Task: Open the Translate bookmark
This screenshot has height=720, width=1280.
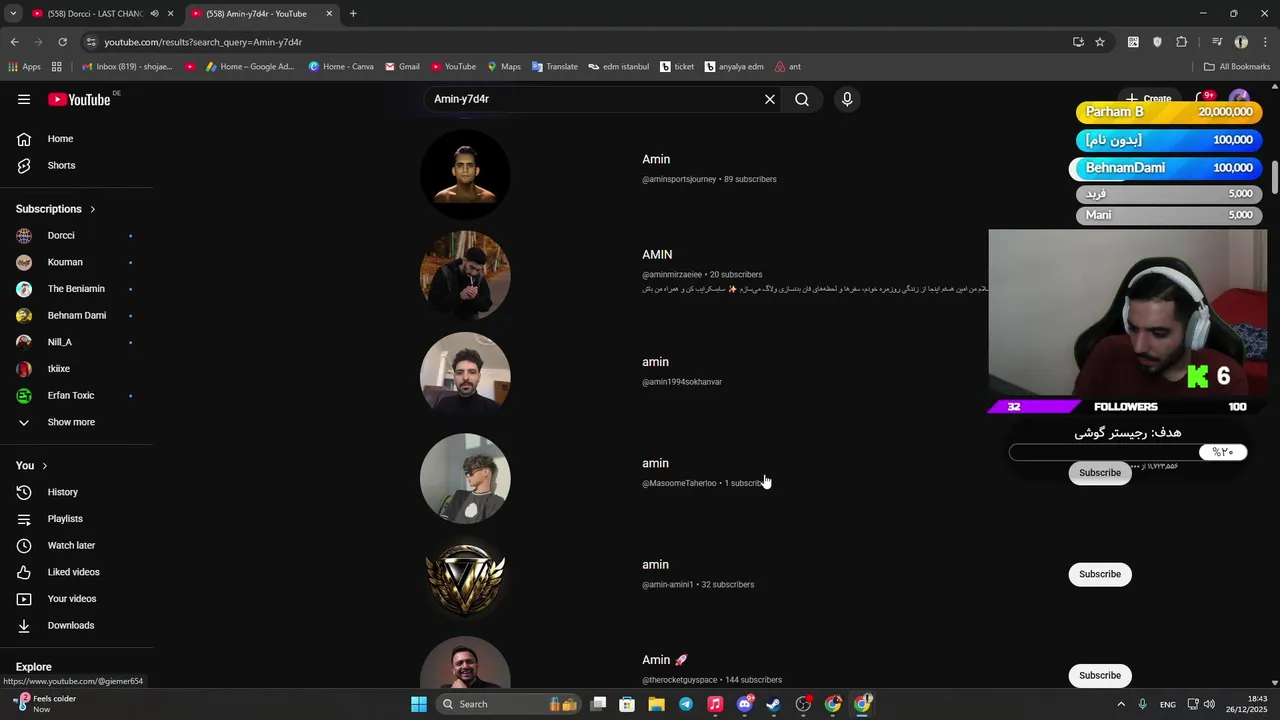Action: point(555,67)
